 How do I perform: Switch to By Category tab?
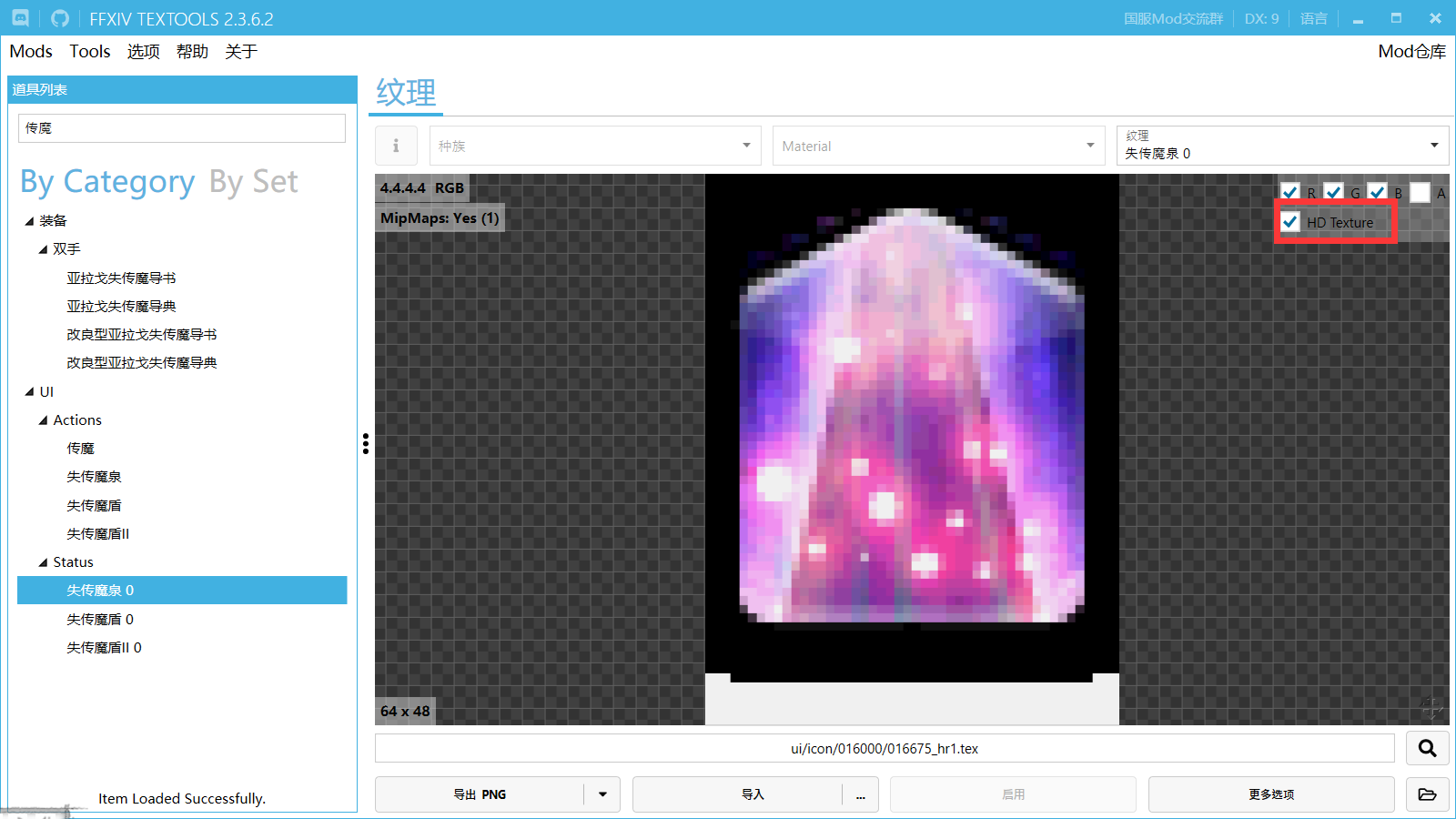click(x=107, y=182)
